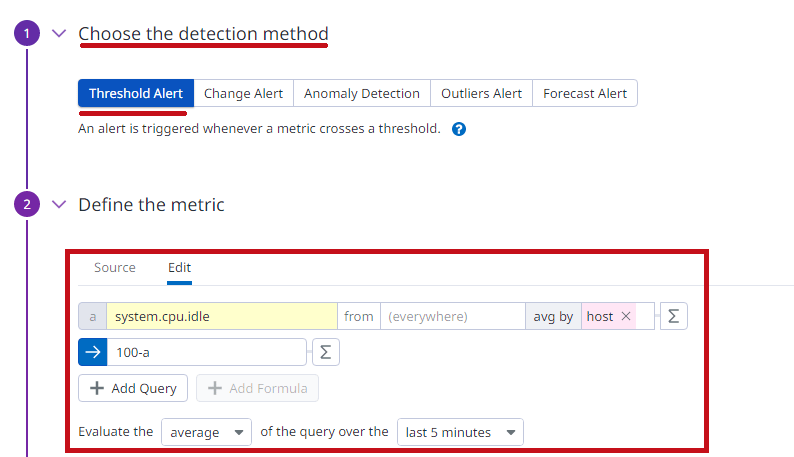
Task: Select Anomaly Detection method
Action: point(362,93)
